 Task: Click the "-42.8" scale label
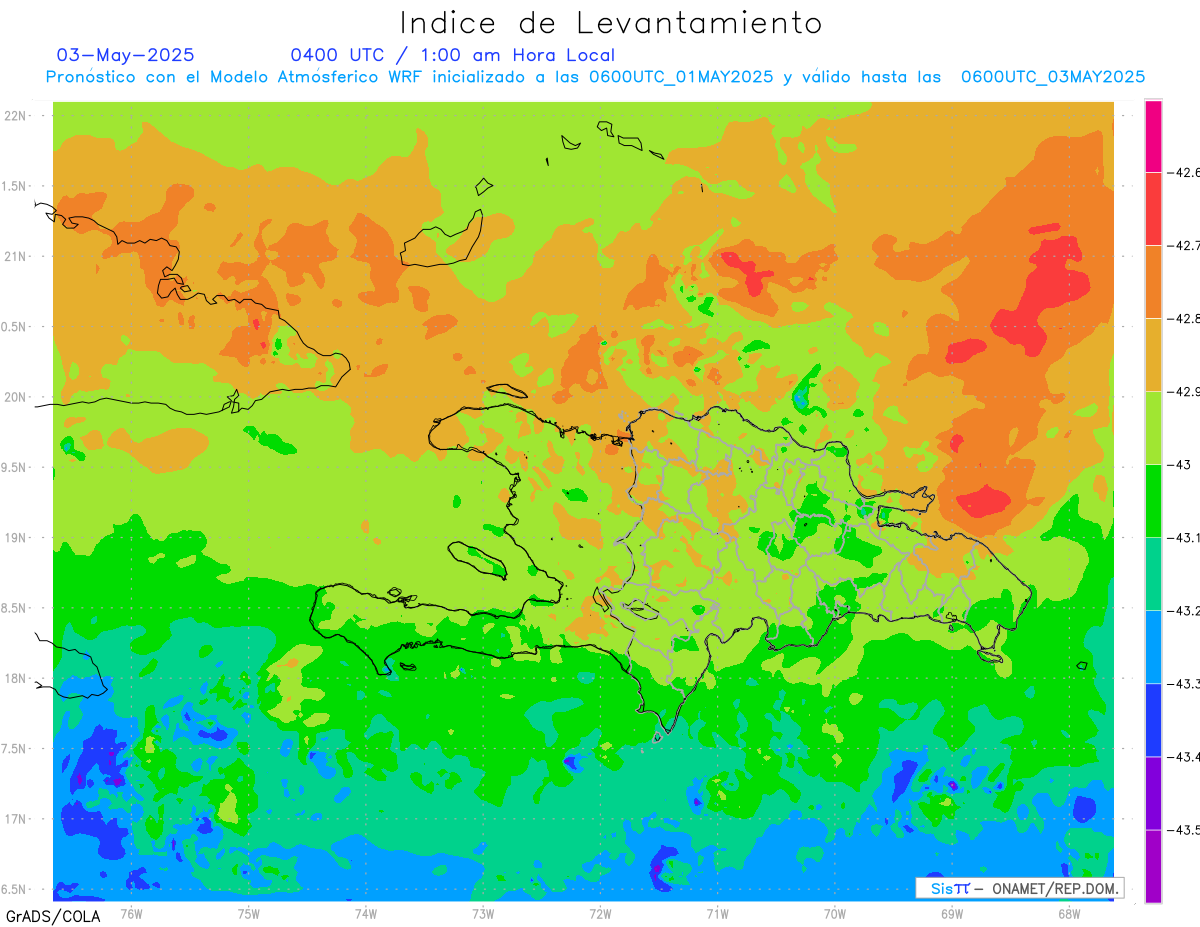coord(1184,319)
